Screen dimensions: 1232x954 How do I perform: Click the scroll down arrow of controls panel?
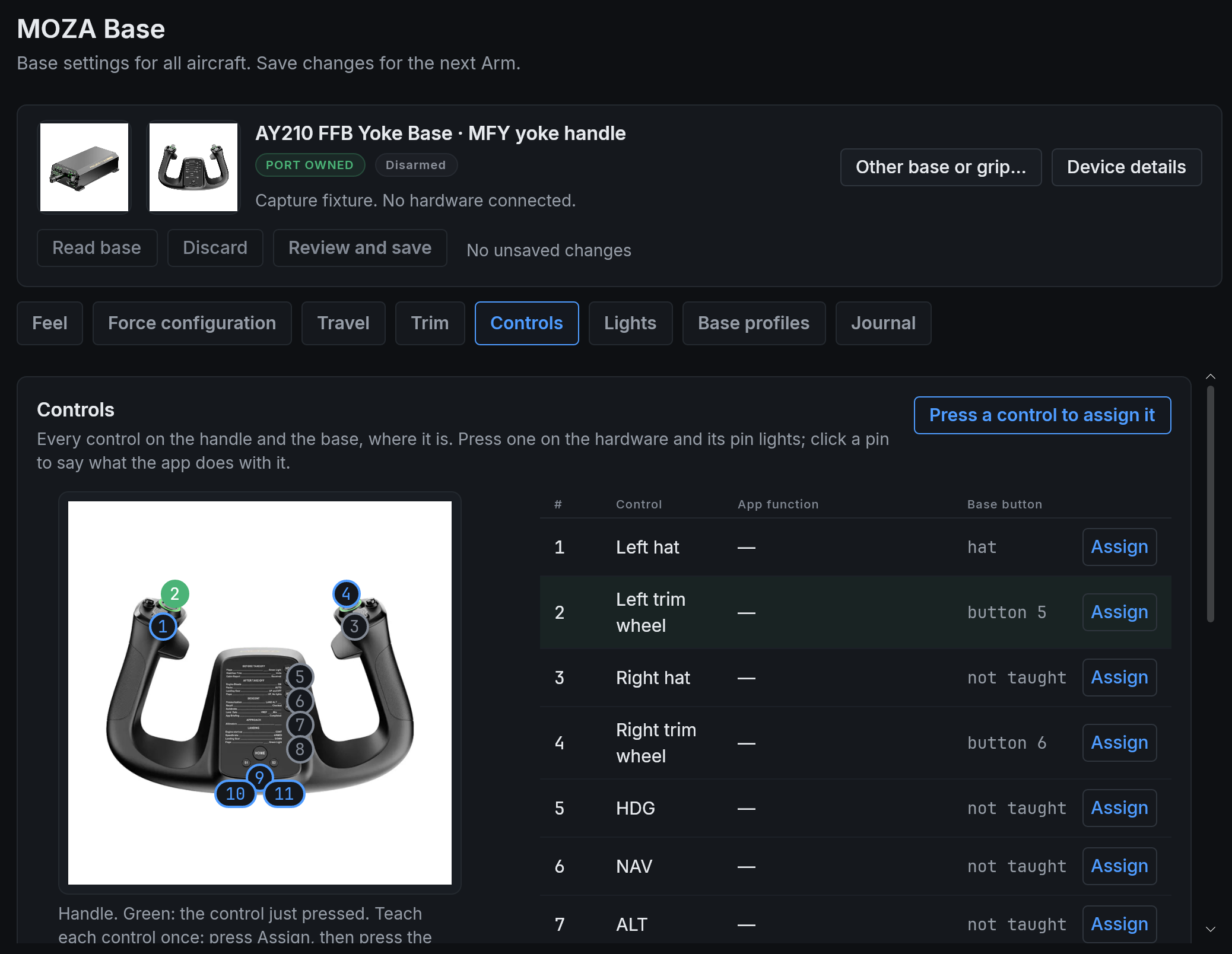(1211, 929)
